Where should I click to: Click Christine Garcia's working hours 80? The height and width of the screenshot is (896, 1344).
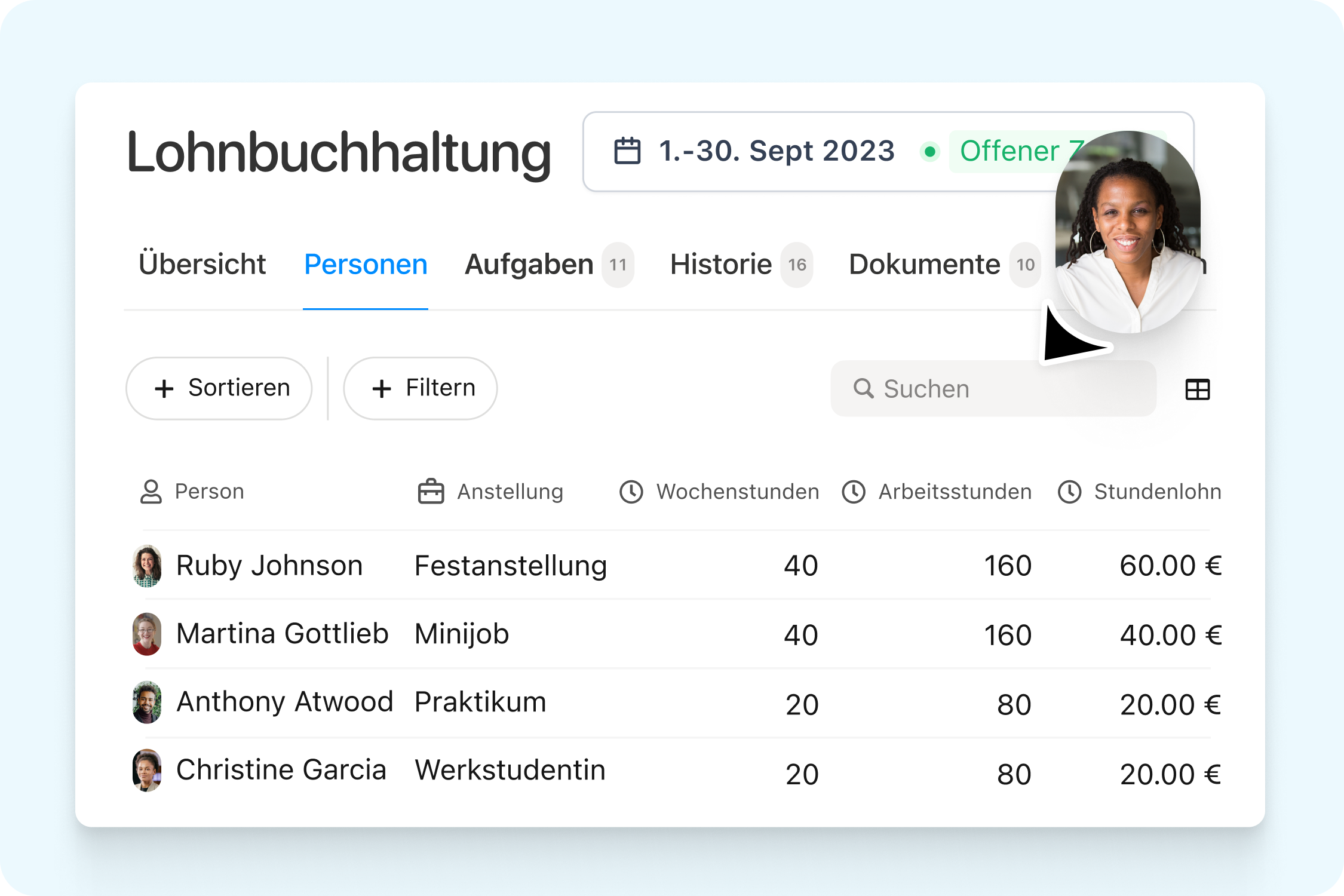pyautogui.click(x=1014, y=774)
